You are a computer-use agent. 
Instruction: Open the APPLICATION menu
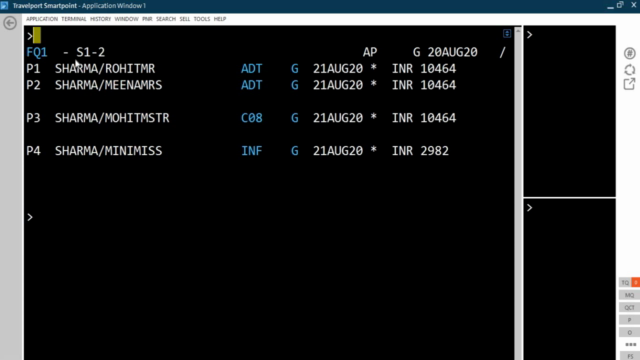pos(42,19)
